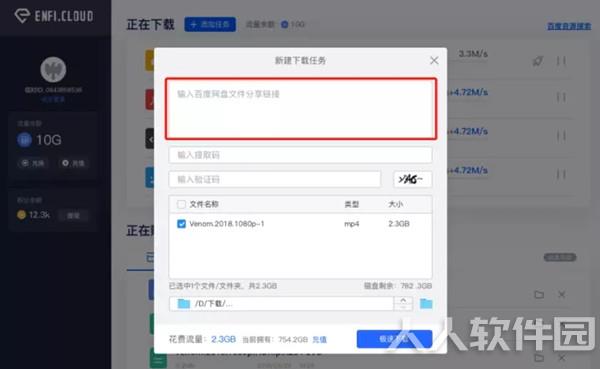600x369 pixels.
Task: Click the blue link under the user ID
Action: pyautogui.click(x=53, y=99)
